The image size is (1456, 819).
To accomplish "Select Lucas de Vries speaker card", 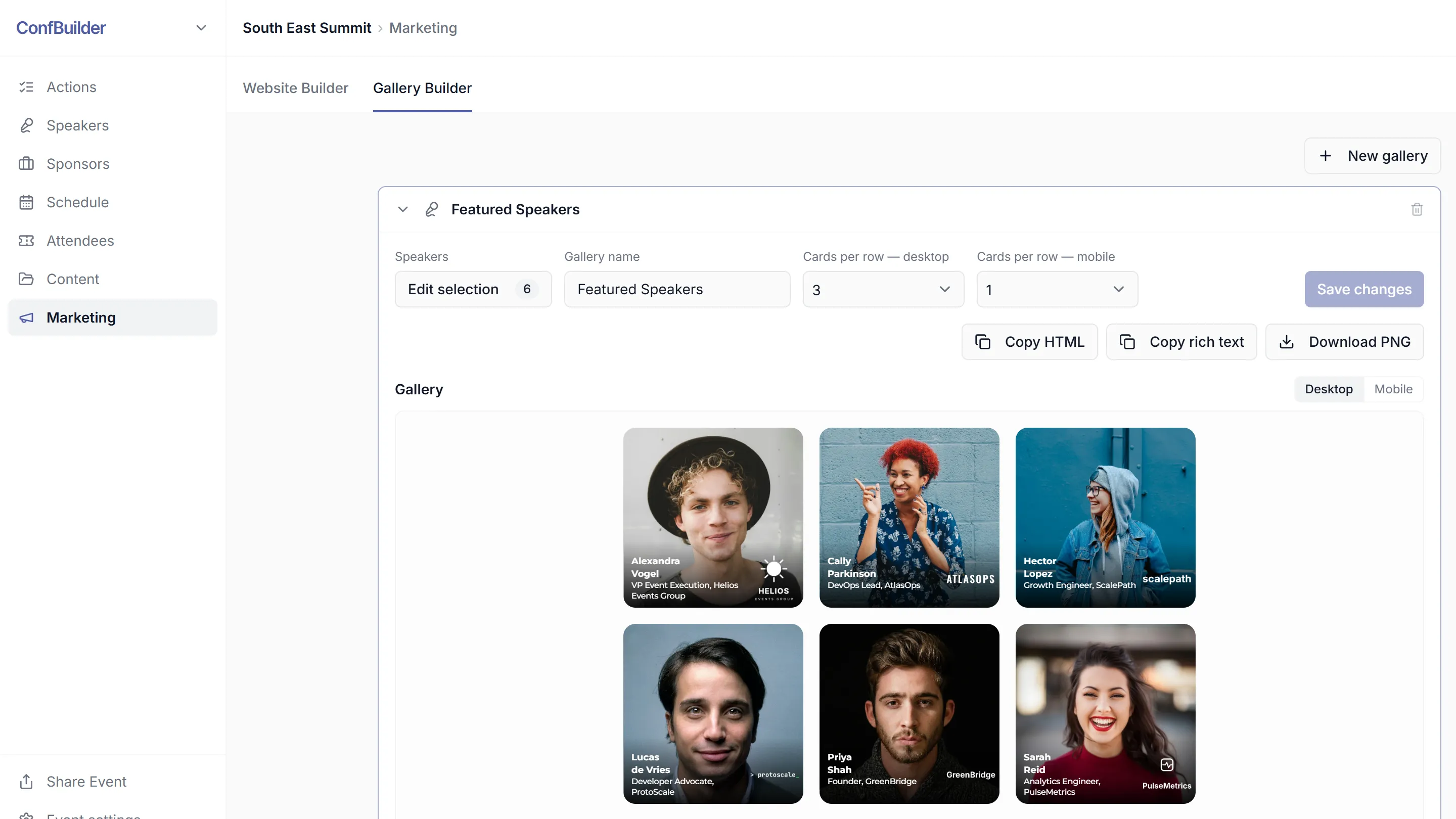I will coord(713,714).
